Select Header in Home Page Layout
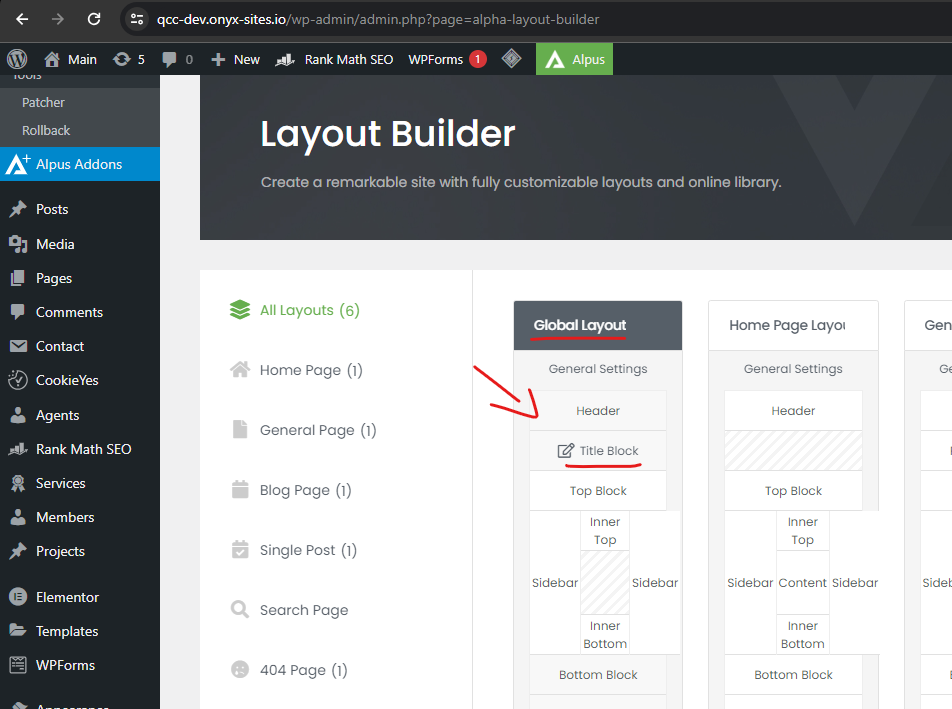This screenshot has height=709, width=952. click(x=793, y=411)
